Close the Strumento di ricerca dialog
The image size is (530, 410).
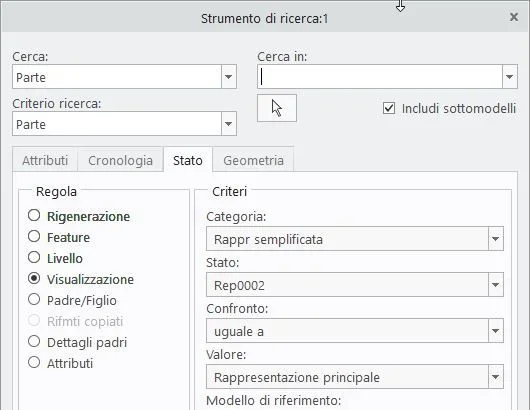point(514,17)
